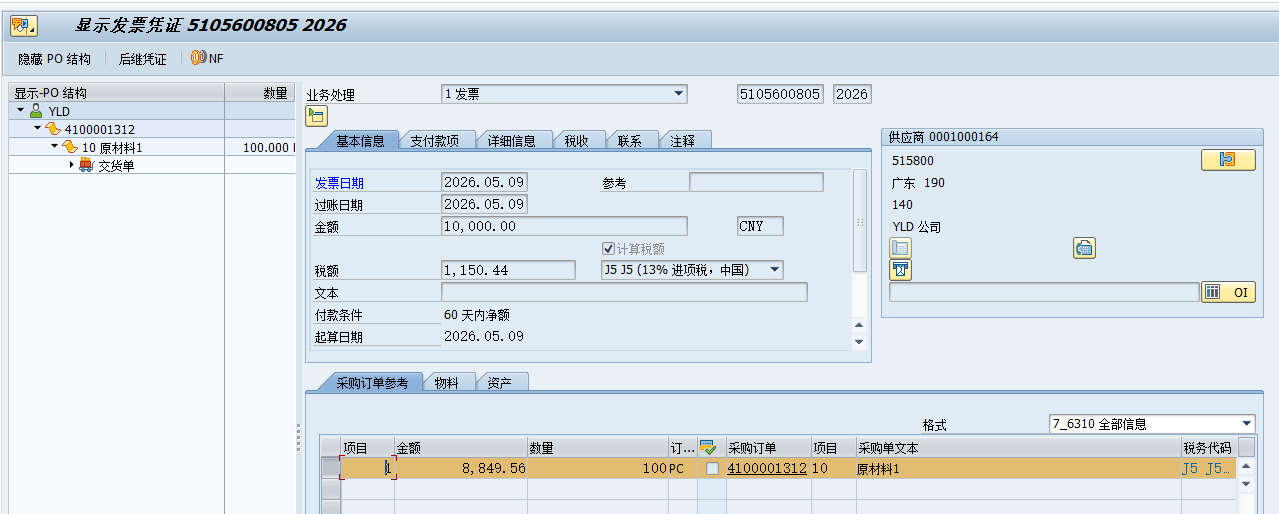Image resolution: width=1279 pixels, height=514 pixels.
Task: Click the YLD 公司 supplier name
Action: click(x=917, y=227)
